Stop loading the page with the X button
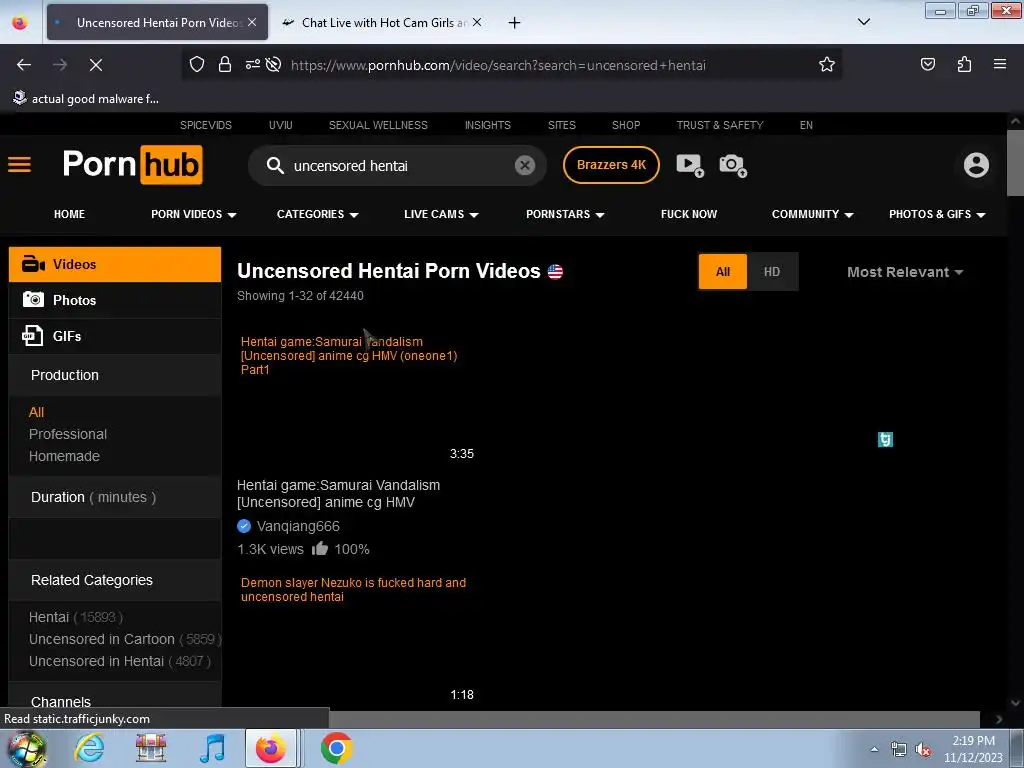The height and width of the screenshot is (768, 1024). (95, 65)
